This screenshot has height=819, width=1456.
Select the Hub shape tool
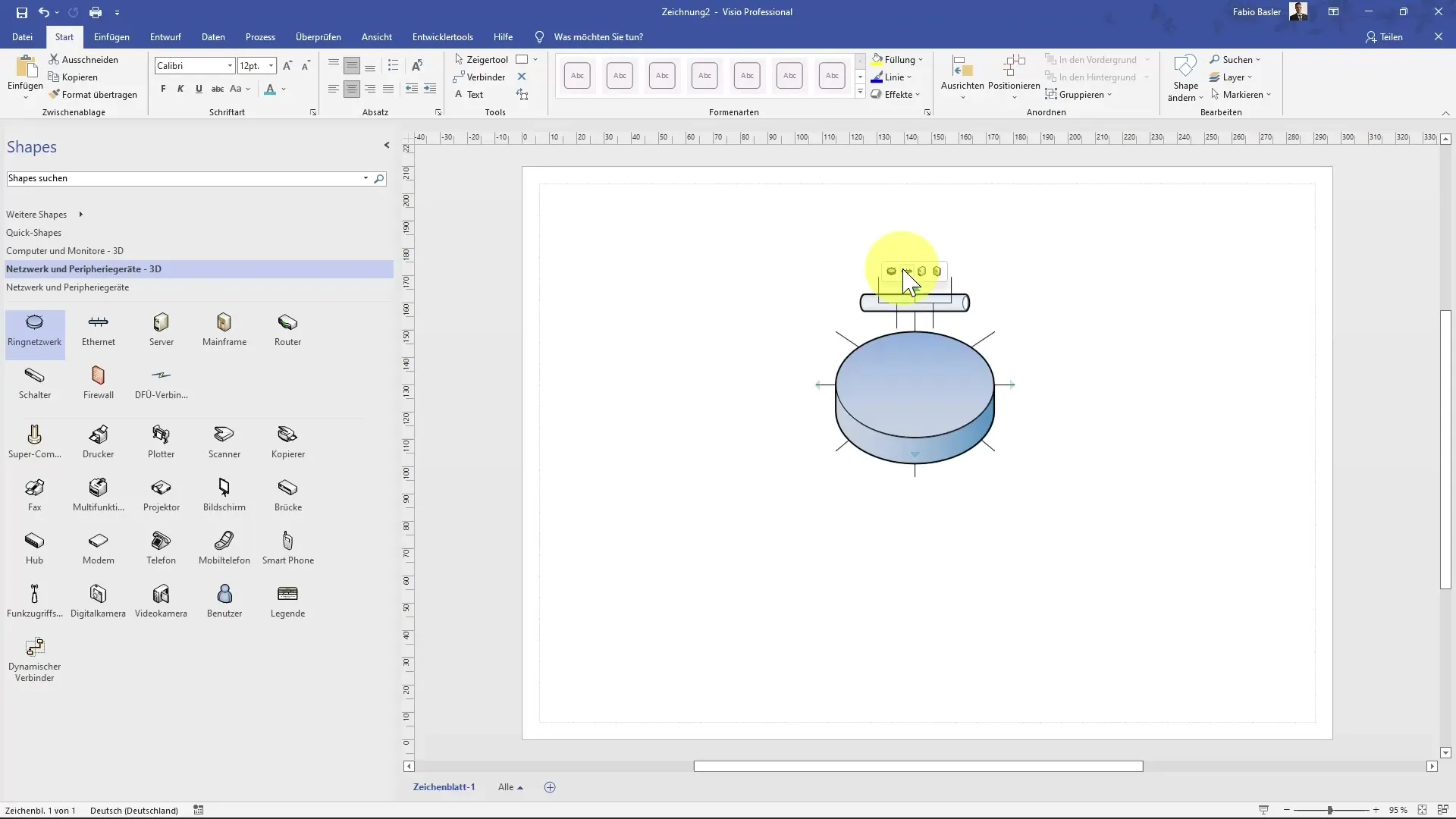pyautogui.click(x=34, y=545)
